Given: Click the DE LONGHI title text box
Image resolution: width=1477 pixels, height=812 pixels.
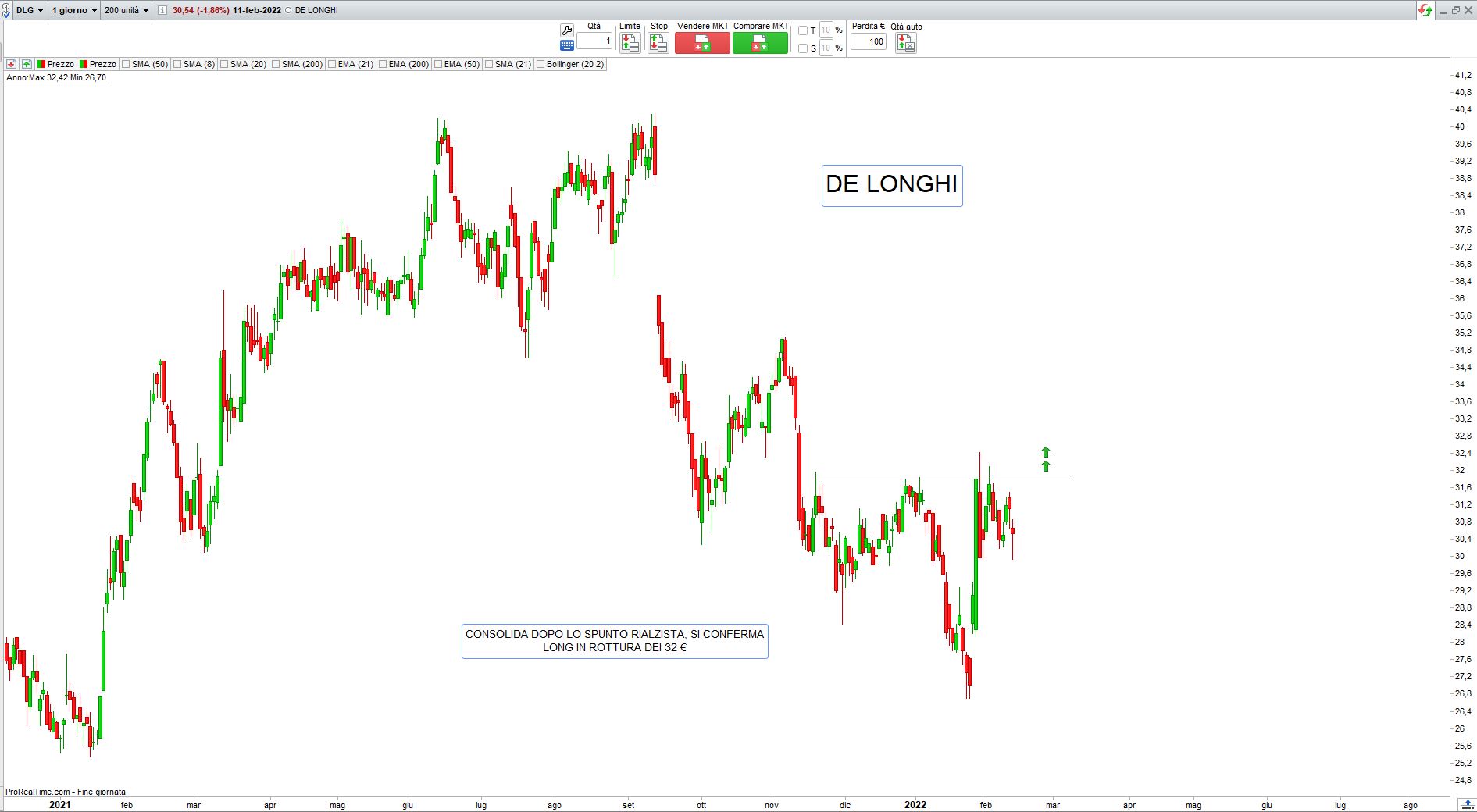Looking at the screenshot, I should [892, 185].
